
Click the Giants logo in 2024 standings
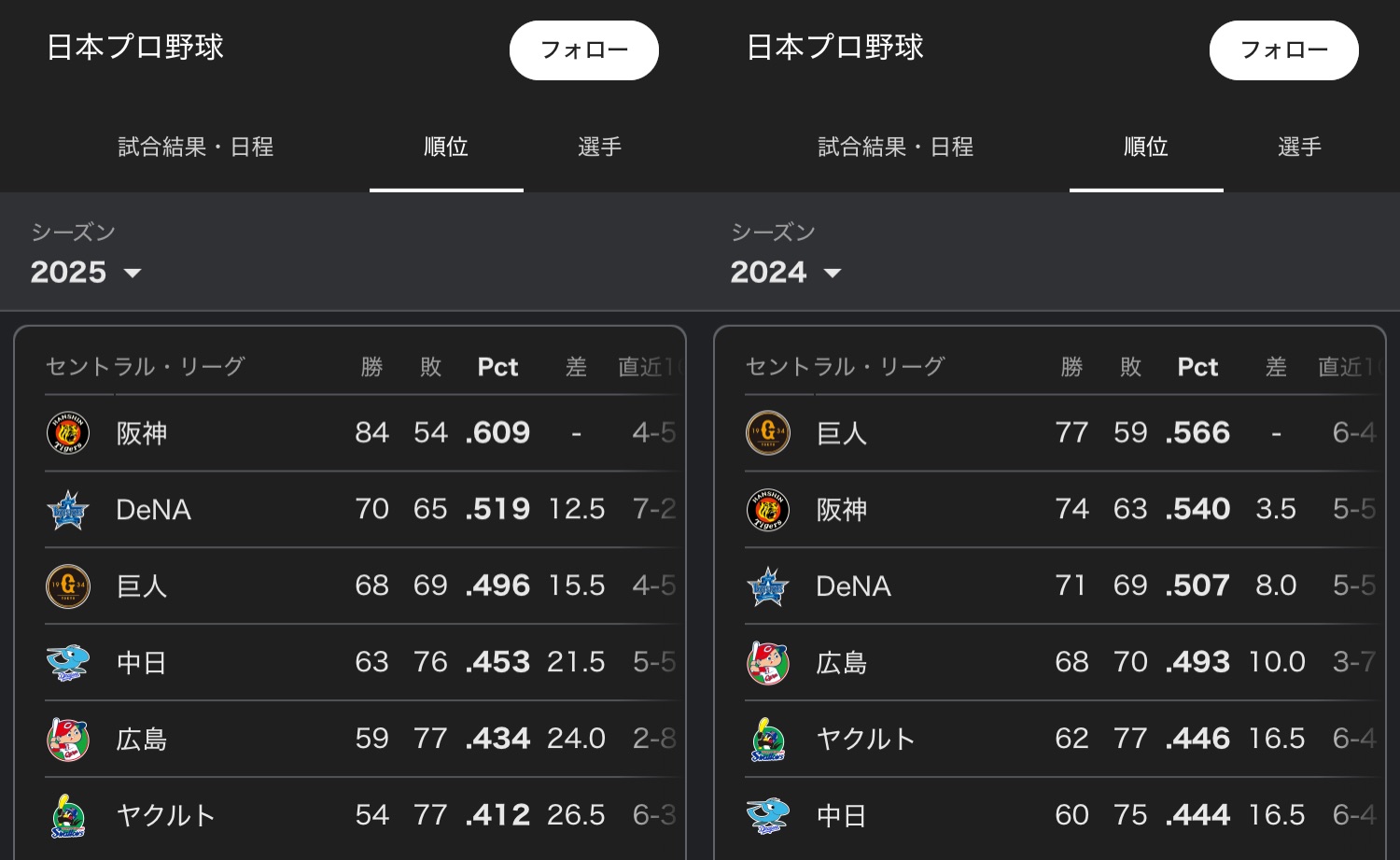tap(768, 433)
